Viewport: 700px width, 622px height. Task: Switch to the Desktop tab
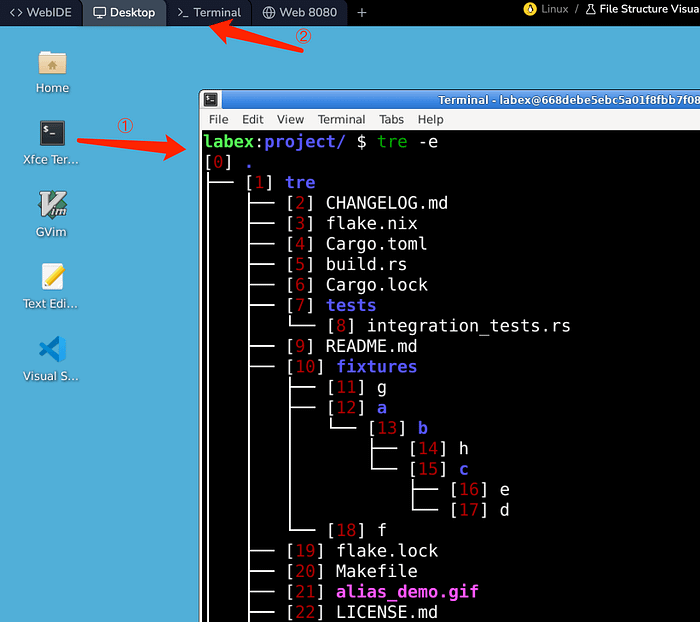(x=124, y=12)
